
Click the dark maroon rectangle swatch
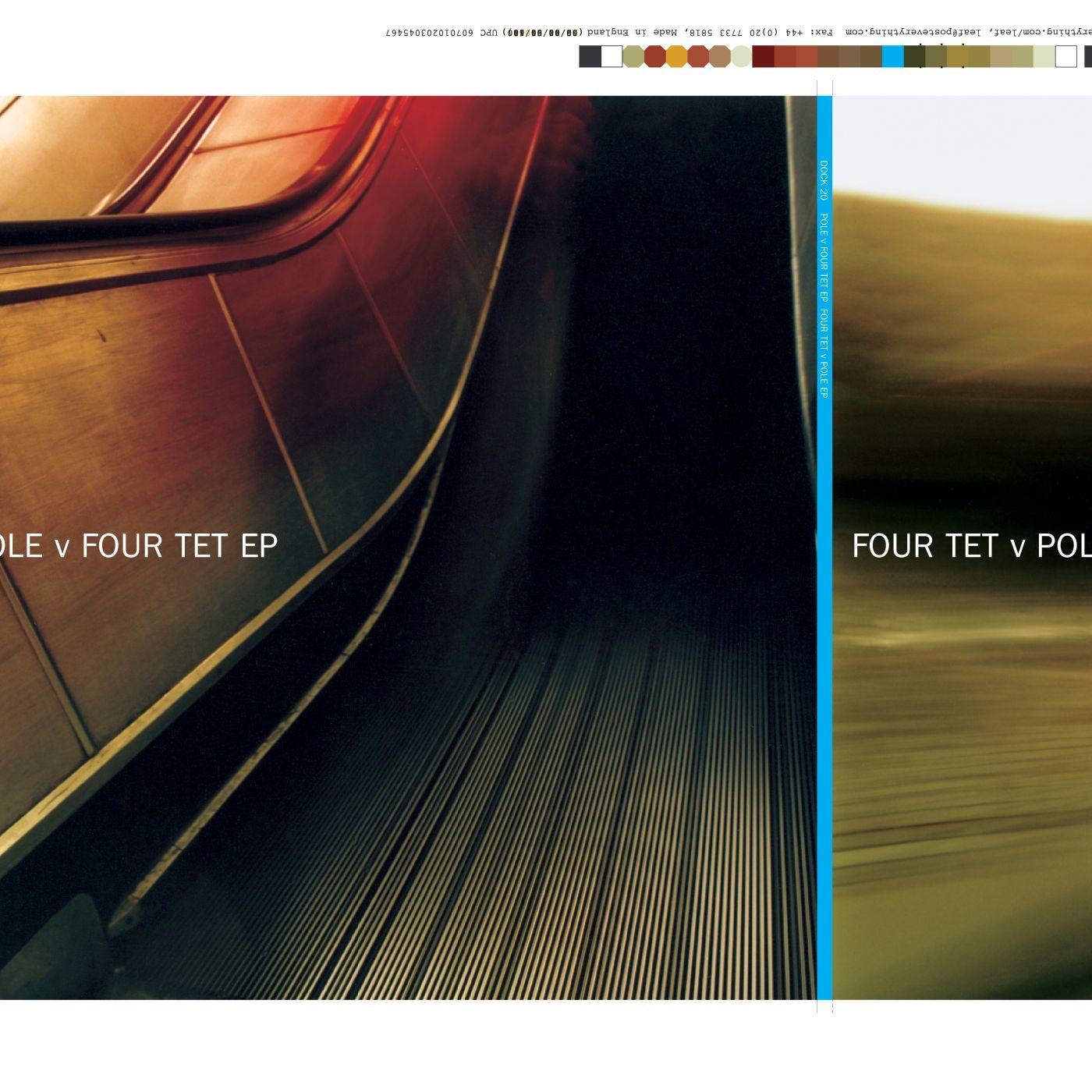pos(763,56)
